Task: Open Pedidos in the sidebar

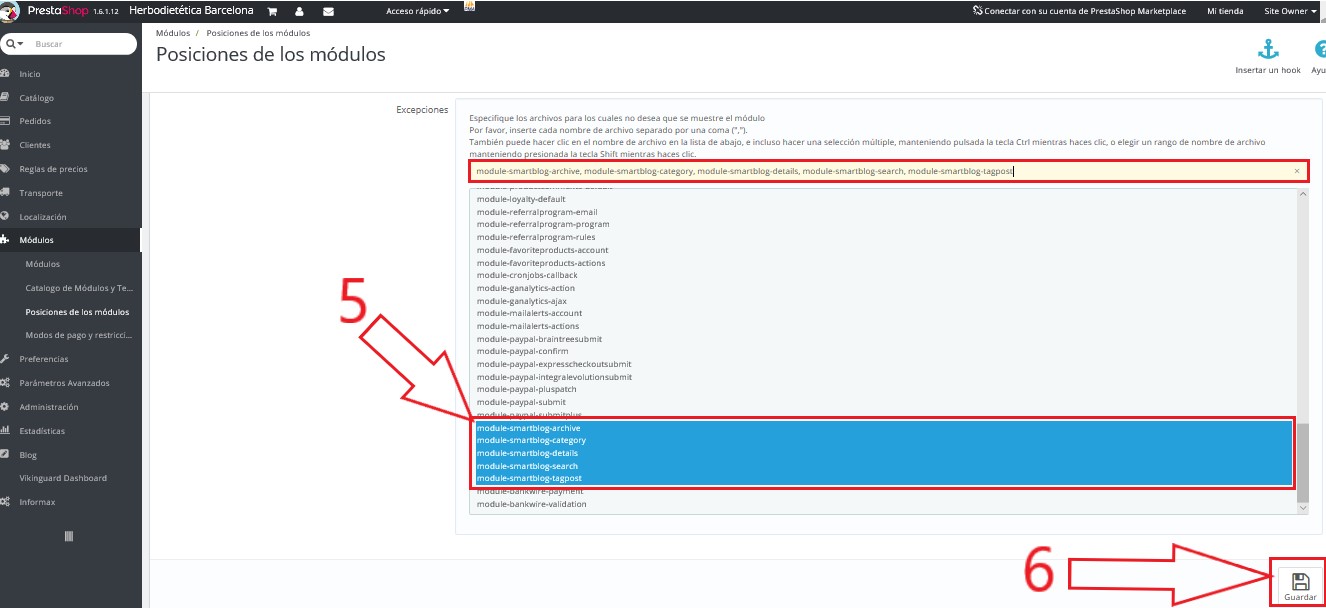Action: click(35, 121)
